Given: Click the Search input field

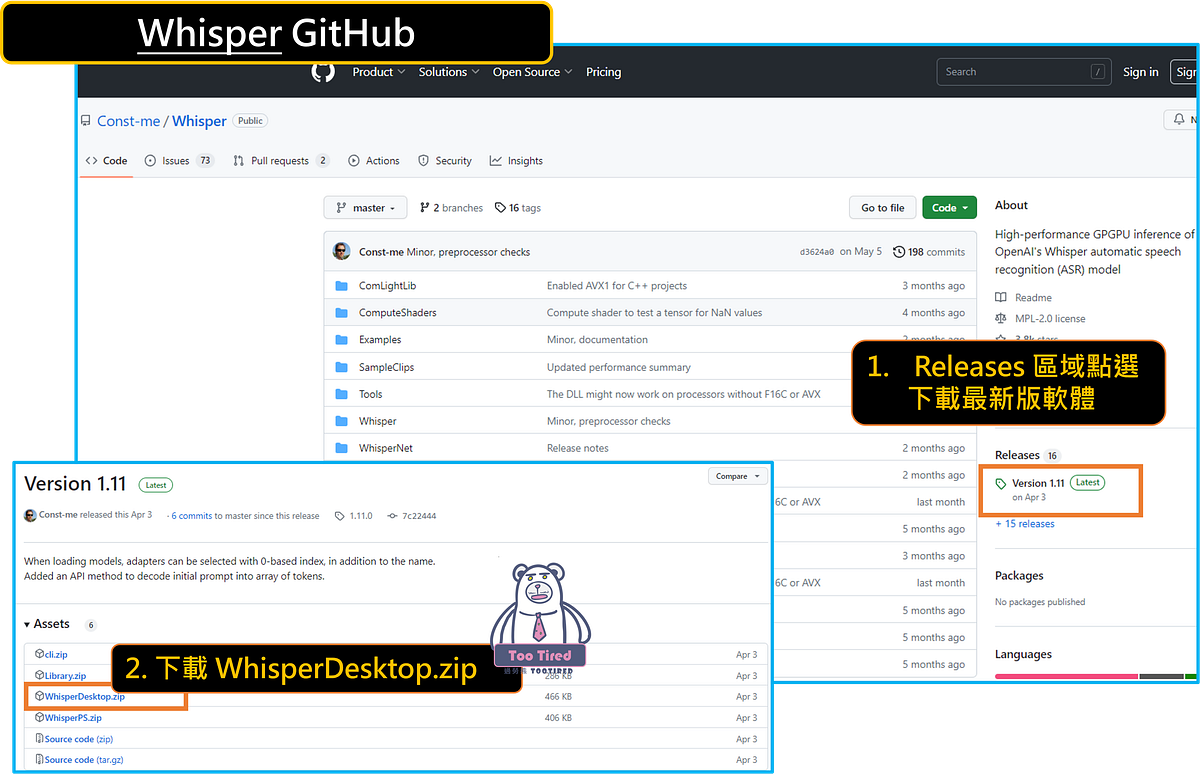Looking at the screenshot, I should [1023, 71].
